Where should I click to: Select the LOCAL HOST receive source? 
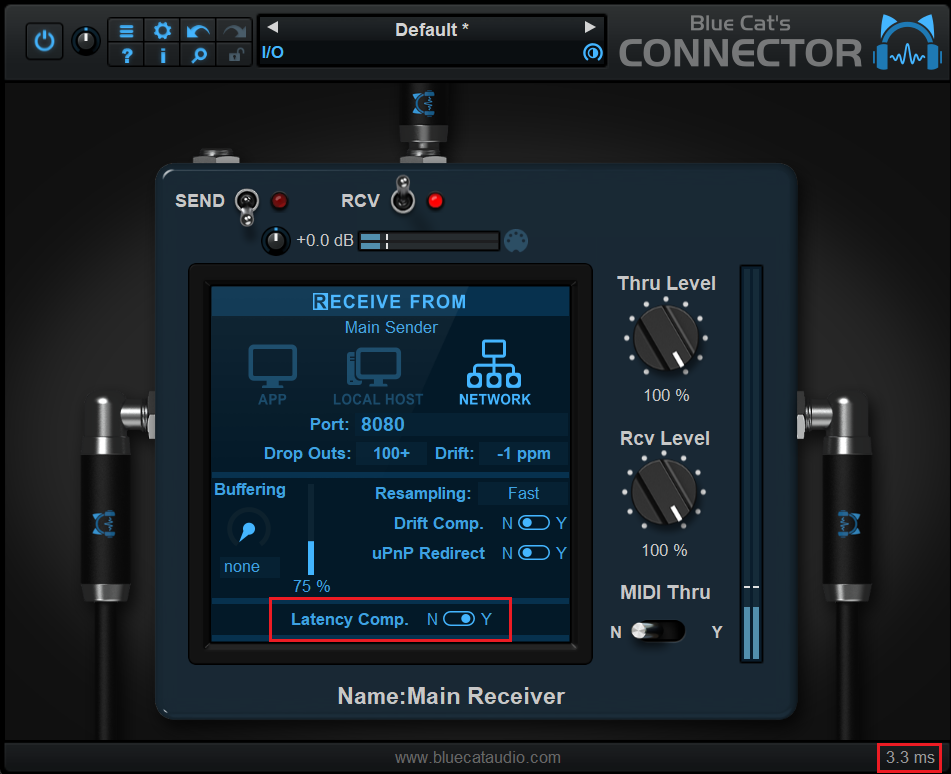point(377,376)
